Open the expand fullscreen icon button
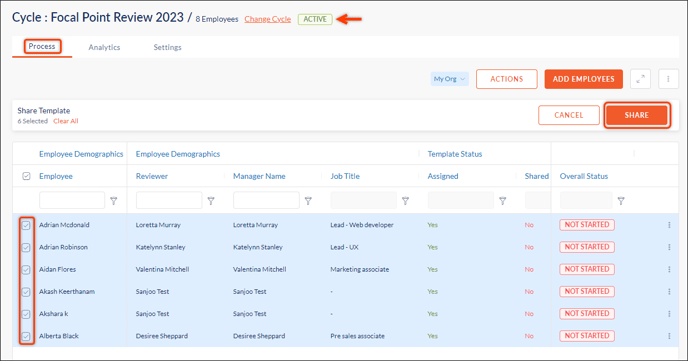The image size is (688, 361). pyautogui.click(x=640, y=79)
